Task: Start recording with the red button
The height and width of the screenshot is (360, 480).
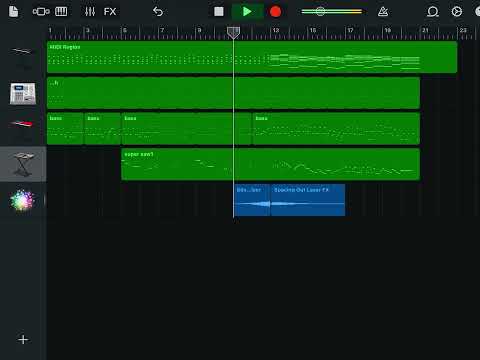Action: click(x=275, y=12)
